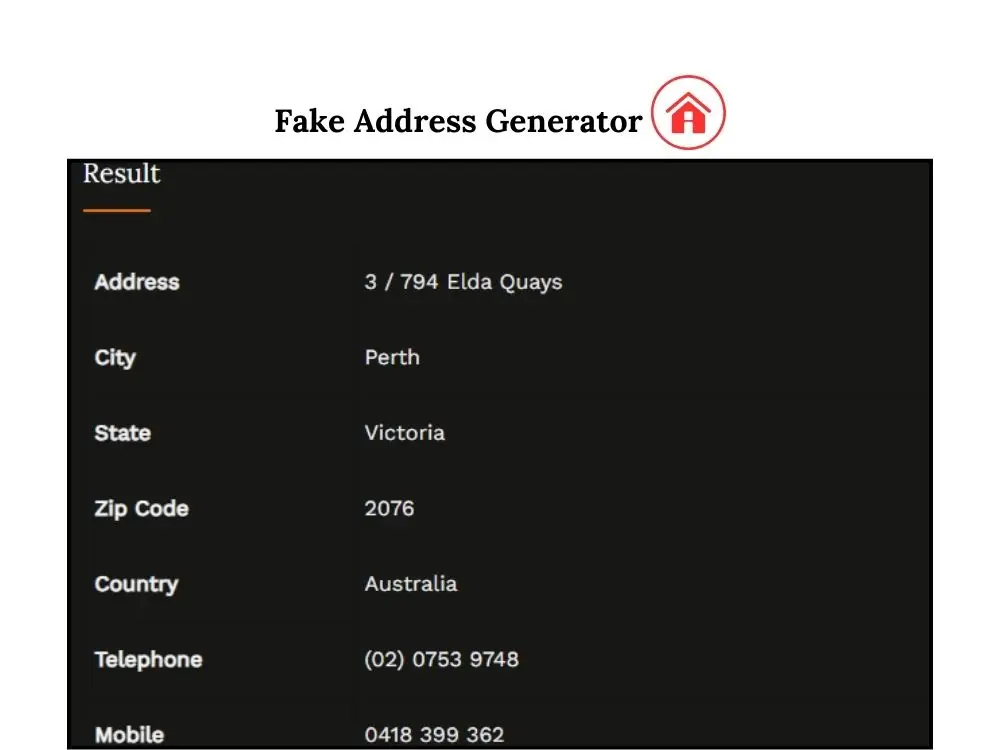Select the Perth city value

click(392, 358)
